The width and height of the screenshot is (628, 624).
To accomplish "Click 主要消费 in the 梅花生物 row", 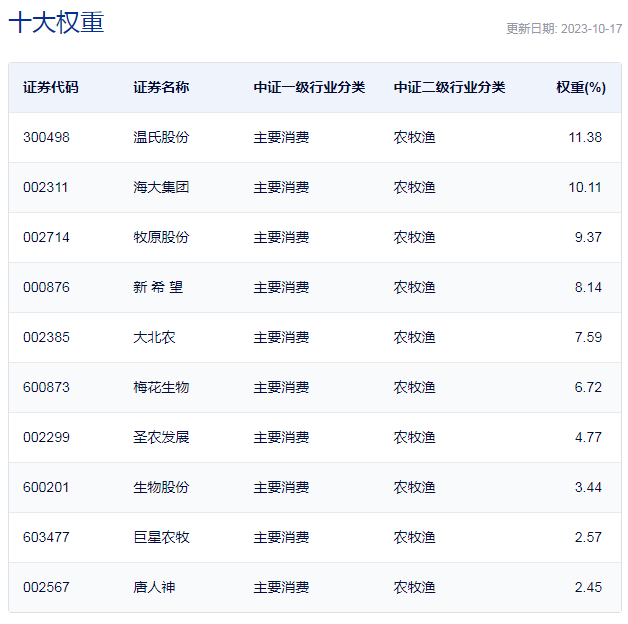I will coord(281,387).
